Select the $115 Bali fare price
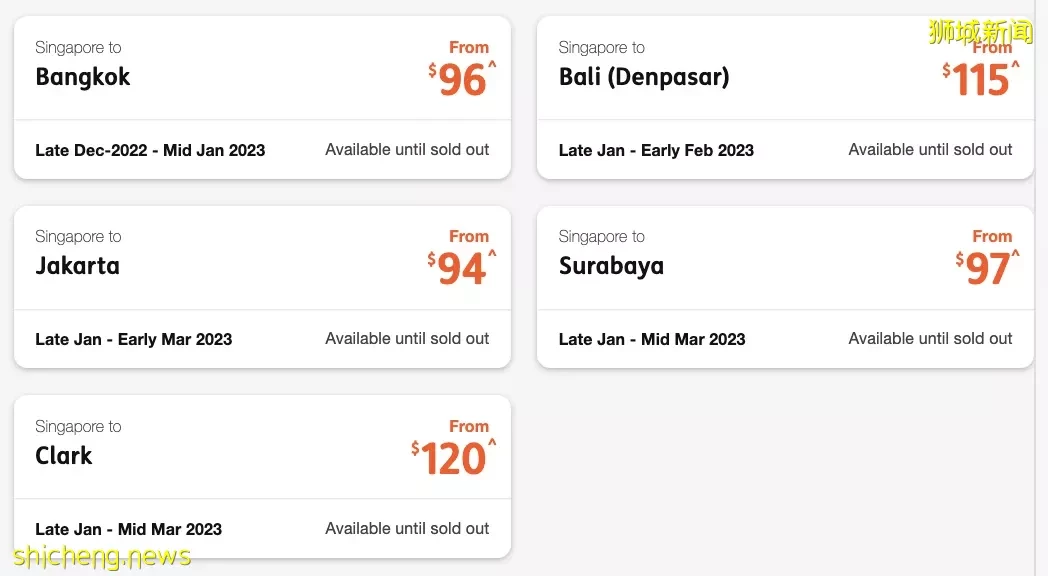1048x576 pixels. (x=980, y=80)
